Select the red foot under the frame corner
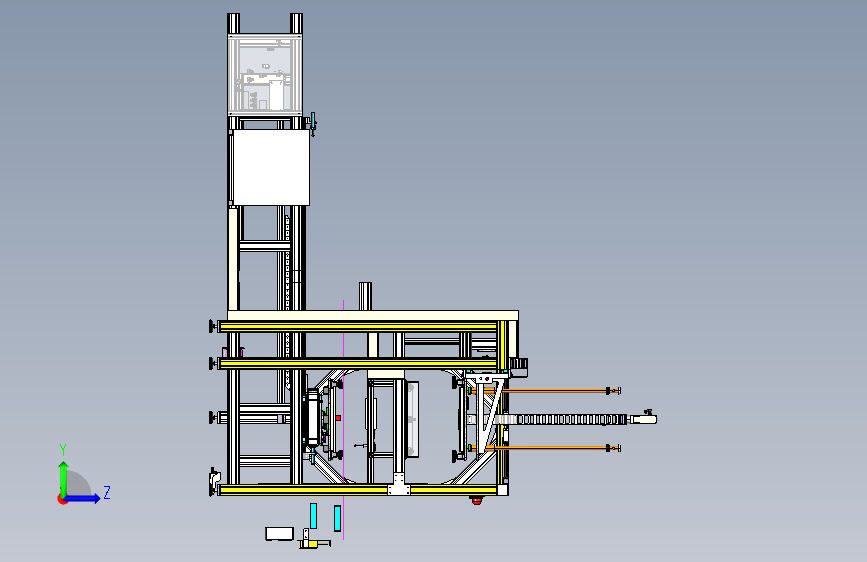The height and width of the screenshot is (562, 867). tap(476, 501)
